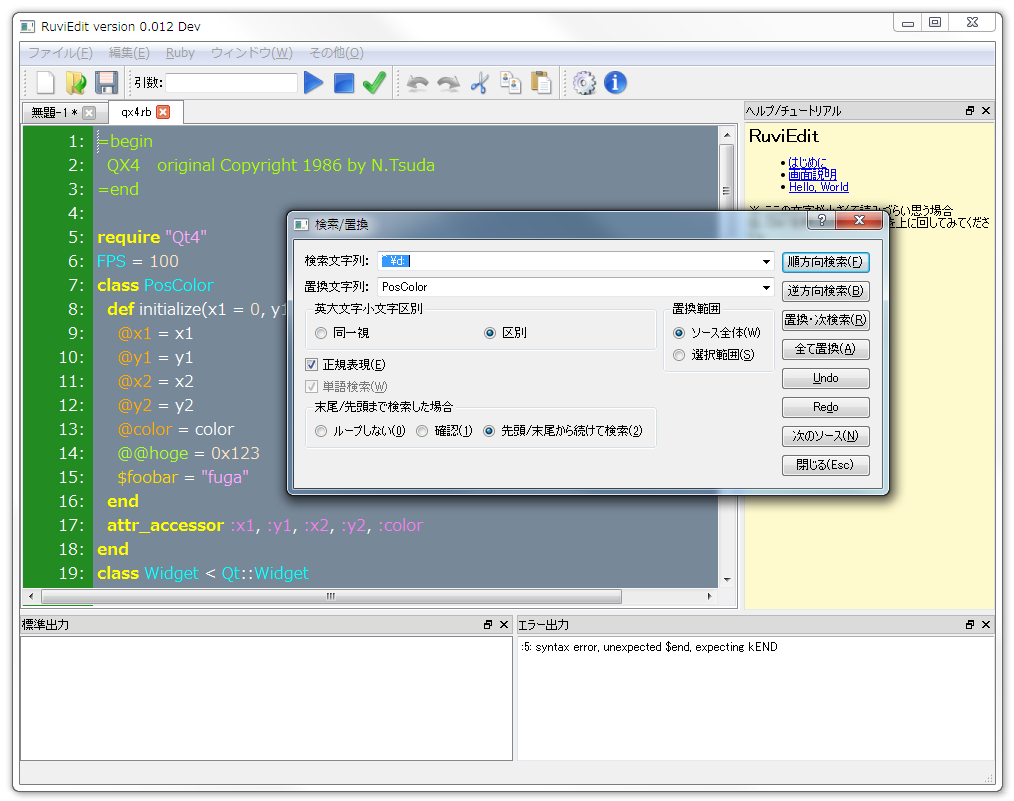1014x801 pixels.
Task: Open the Hello, World tutorial link
Action: pos(819,187)
